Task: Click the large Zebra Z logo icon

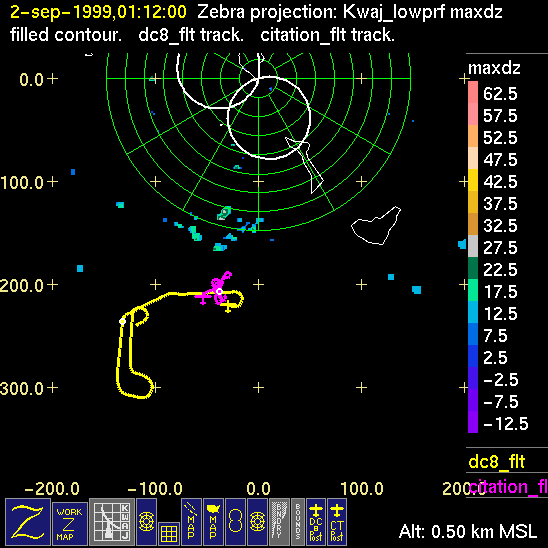Action: (x=28, y=522)
